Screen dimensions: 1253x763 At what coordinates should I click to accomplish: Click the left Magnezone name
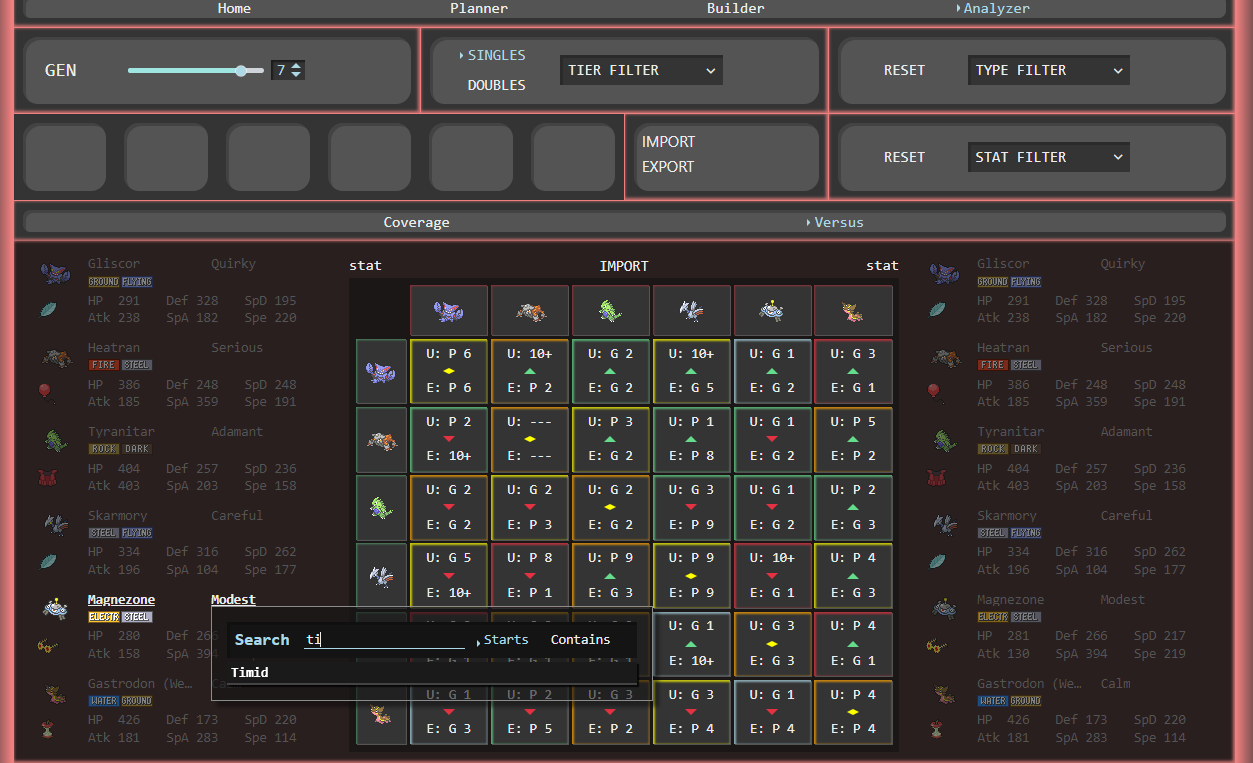121,600
